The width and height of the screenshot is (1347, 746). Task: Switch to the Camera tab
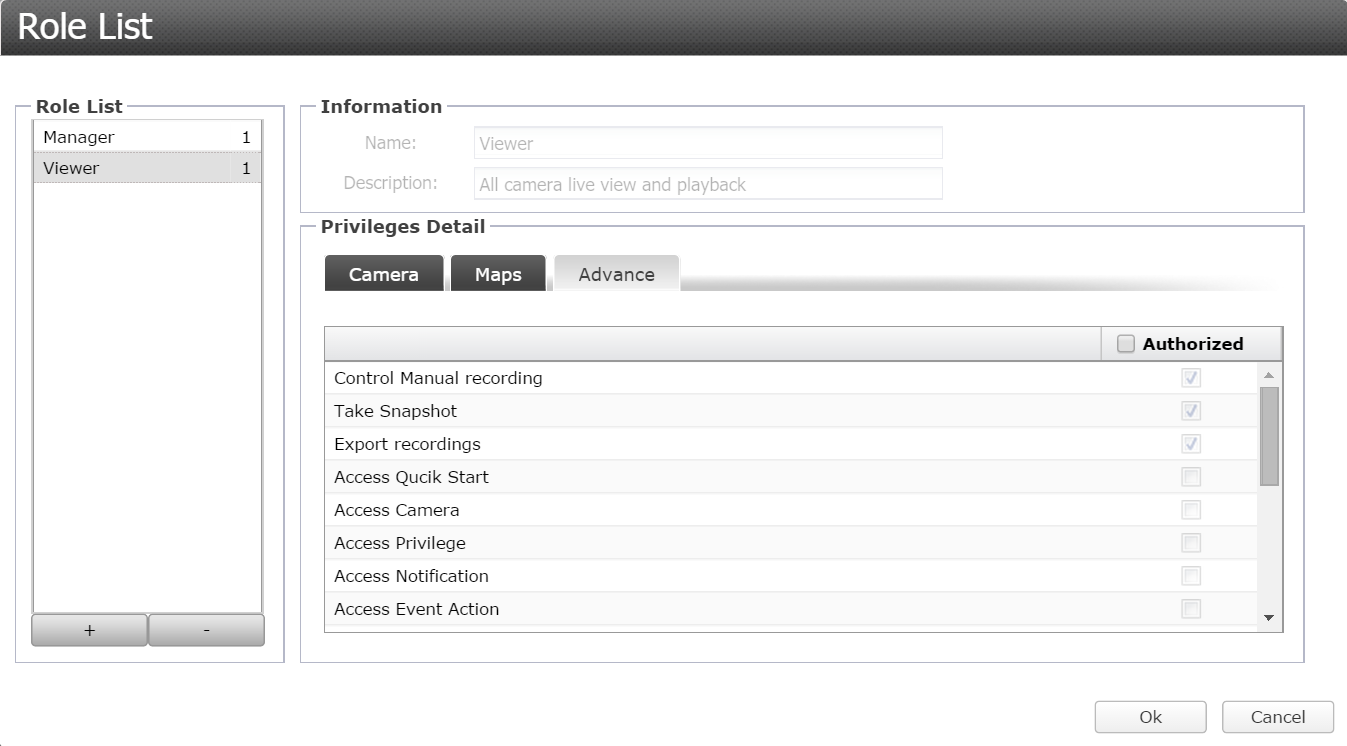pos(384,274)
